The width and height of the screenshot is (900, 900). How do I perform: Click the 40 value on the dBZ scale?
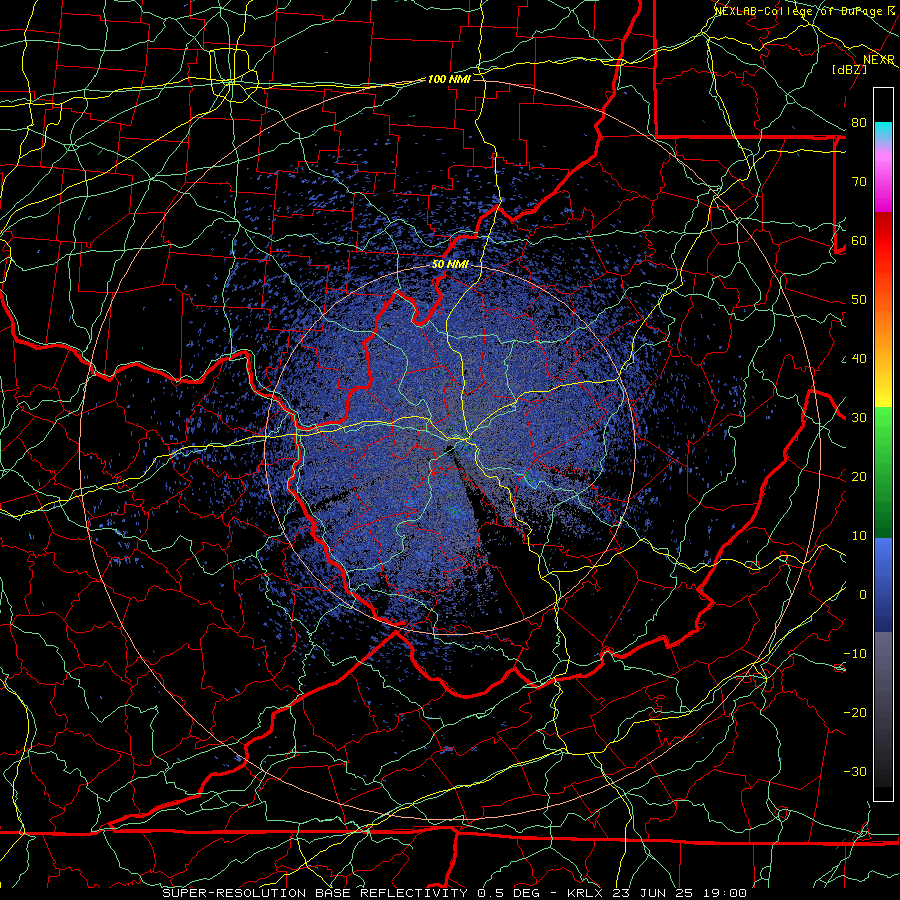pos(859,359)
